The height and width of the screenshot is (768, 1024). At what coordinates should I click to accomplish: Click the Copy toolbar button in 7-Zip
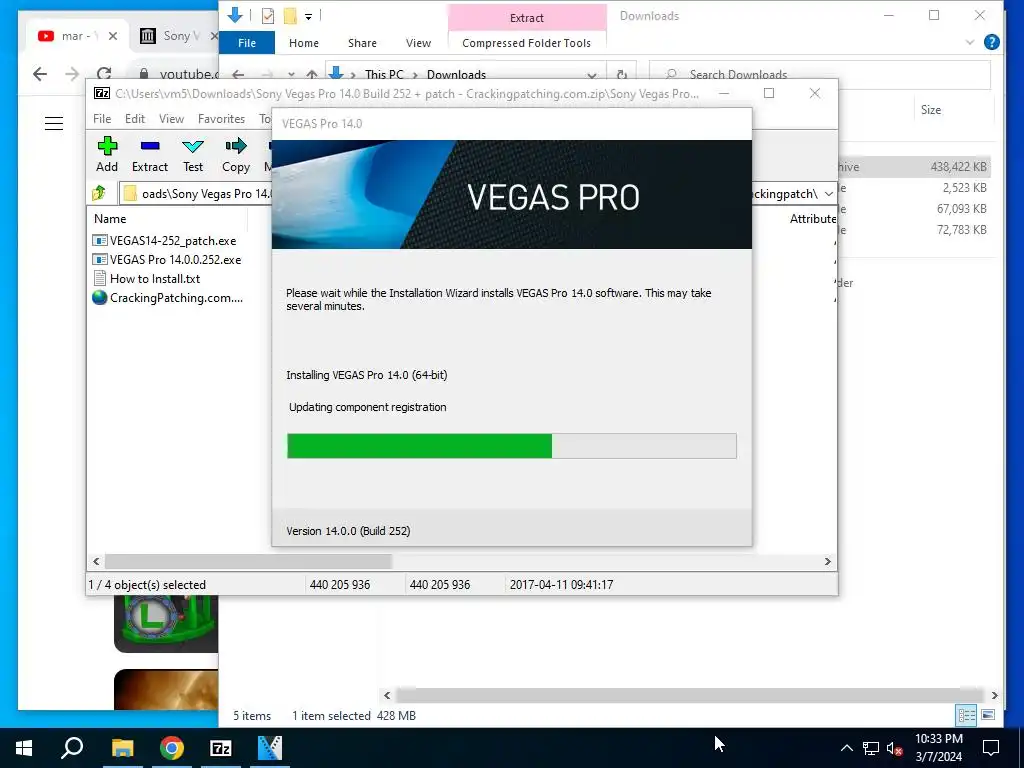click(236, 155)
